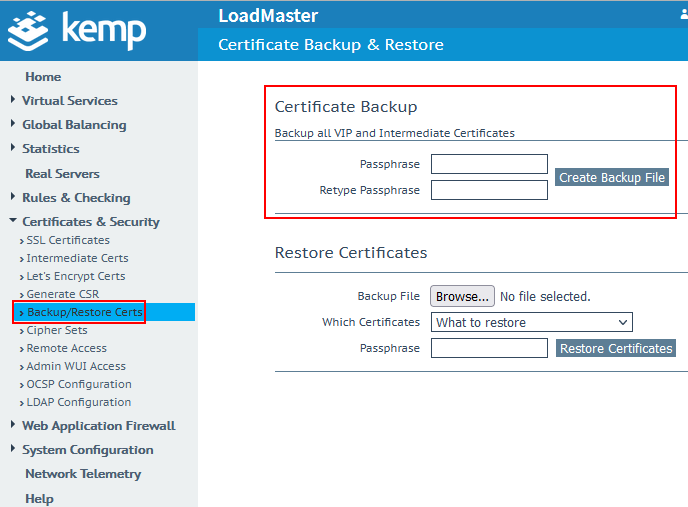This screenshot has width=688, height=507.
Task: Expand Virtual Services menu arrow
Action: [13, 100]
